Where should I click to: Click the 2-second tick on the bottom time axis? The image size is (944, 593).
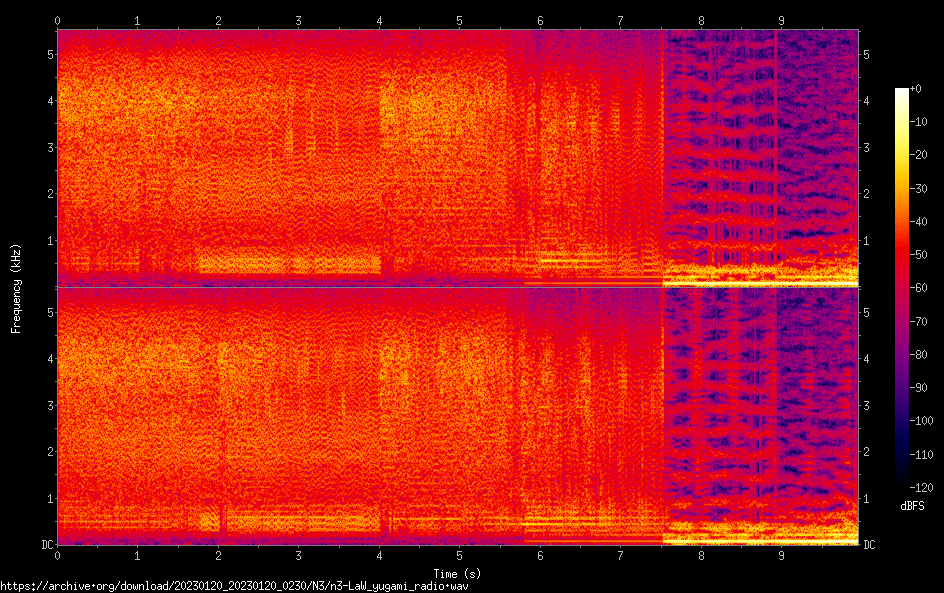point(218,554)
